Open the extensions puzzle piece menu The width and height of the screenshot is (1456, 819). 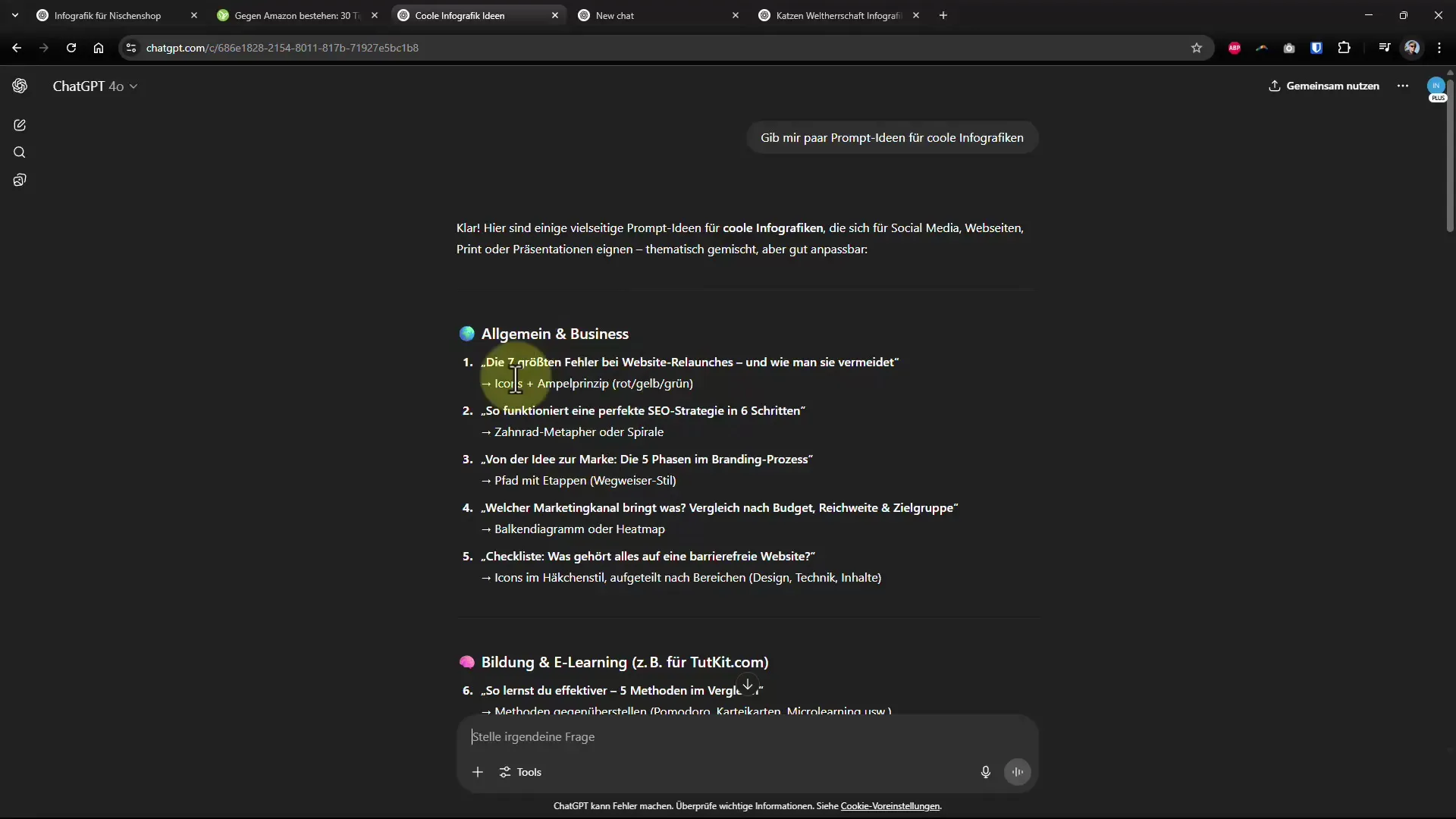click(x=1345, y=48)
